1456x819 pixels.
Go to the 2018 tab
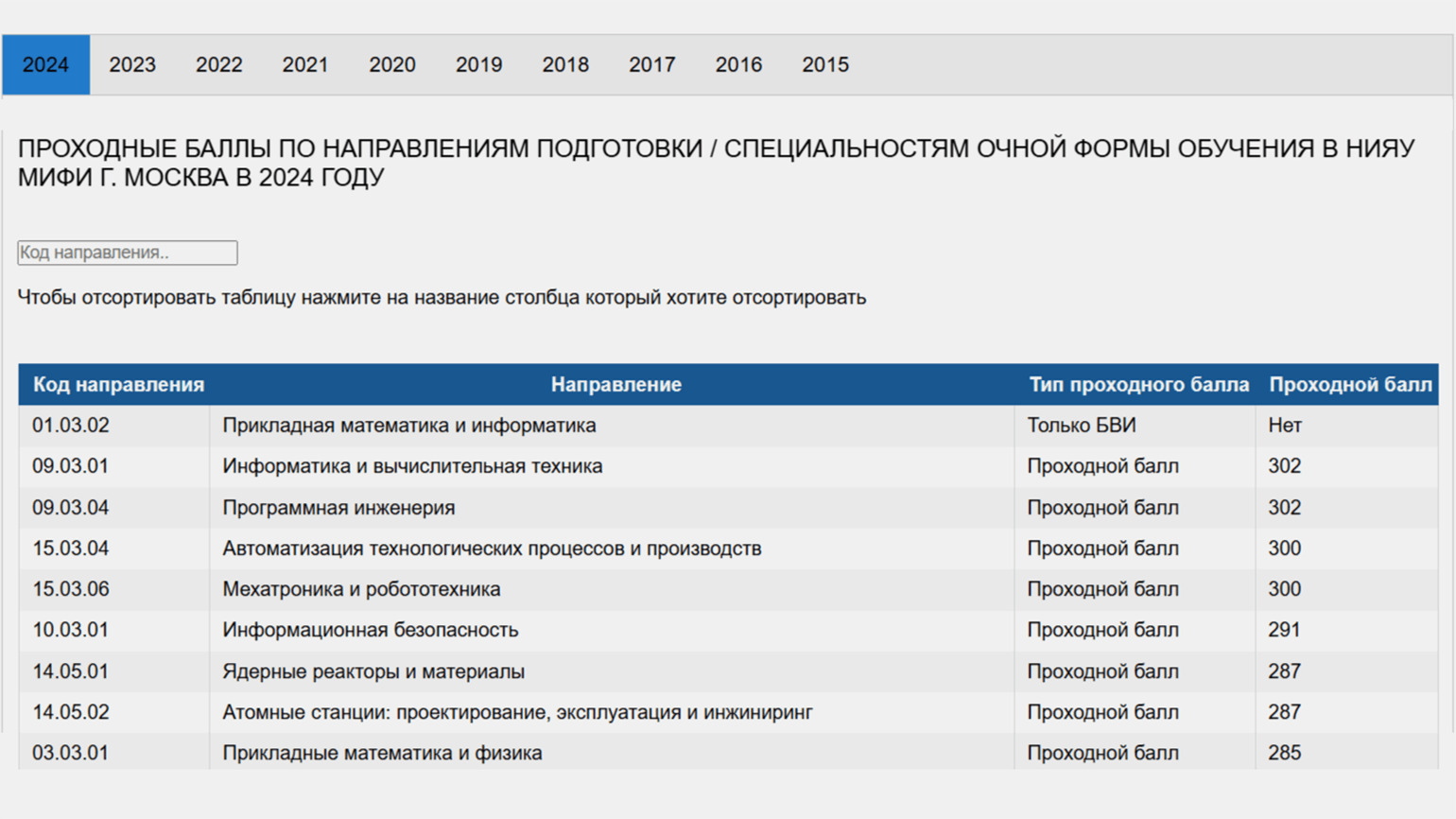pos(565,65)
